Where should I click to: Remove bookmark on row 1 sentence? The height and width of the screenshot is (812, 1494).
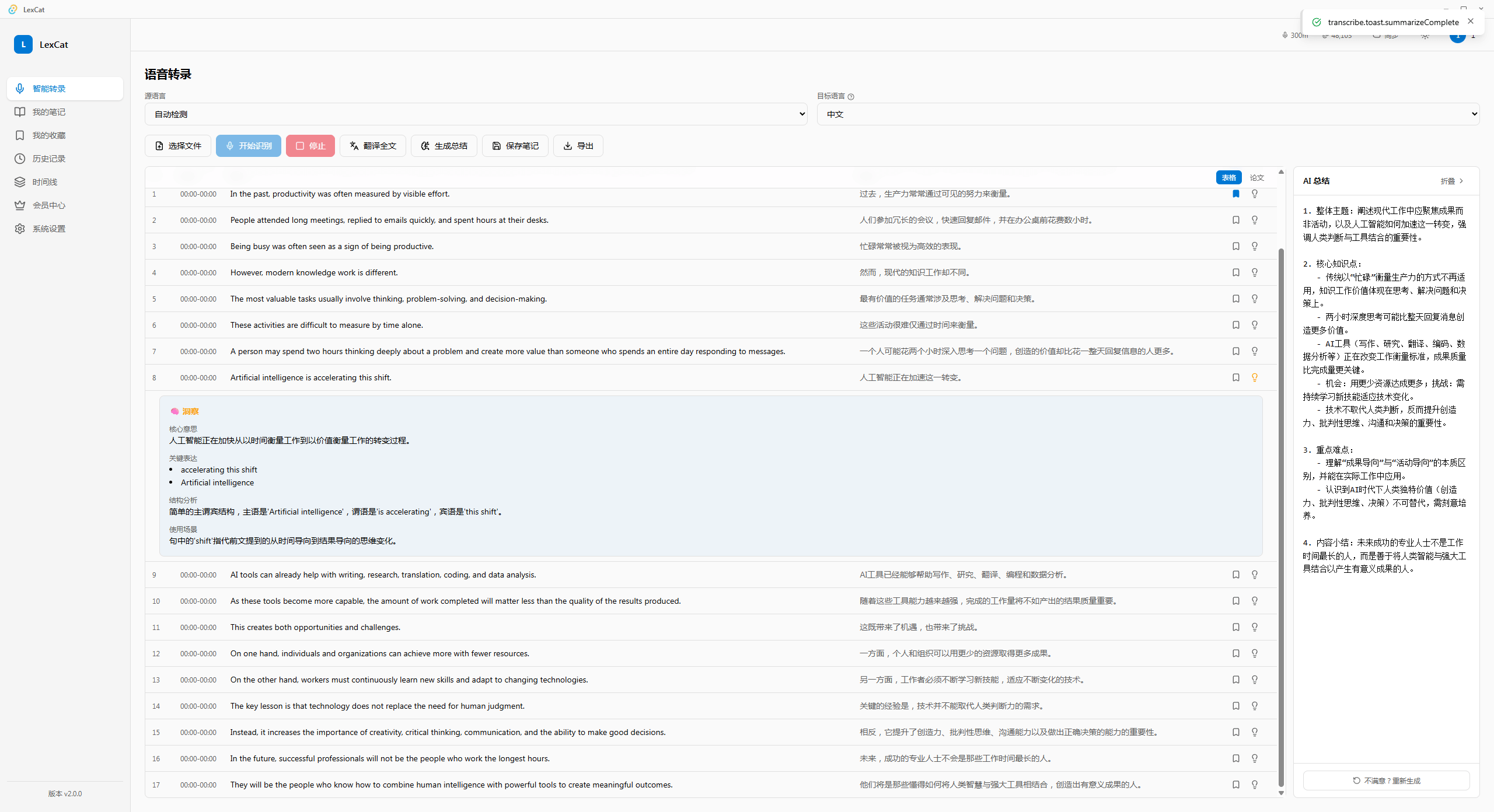[1235, 194]
